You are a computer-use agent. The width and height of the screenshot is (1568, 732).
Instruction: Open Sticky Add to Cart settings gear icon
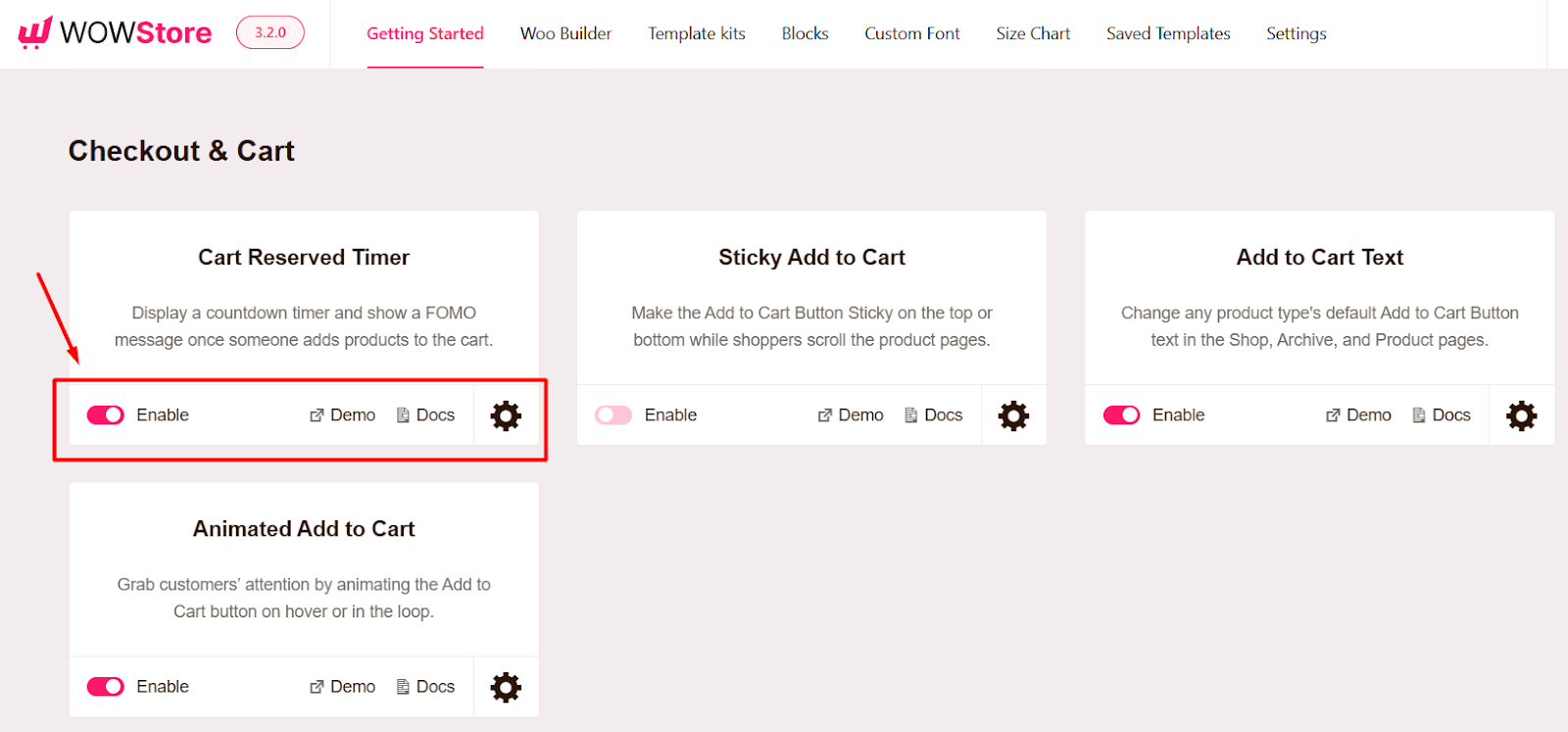click(x=1013, y=415)
